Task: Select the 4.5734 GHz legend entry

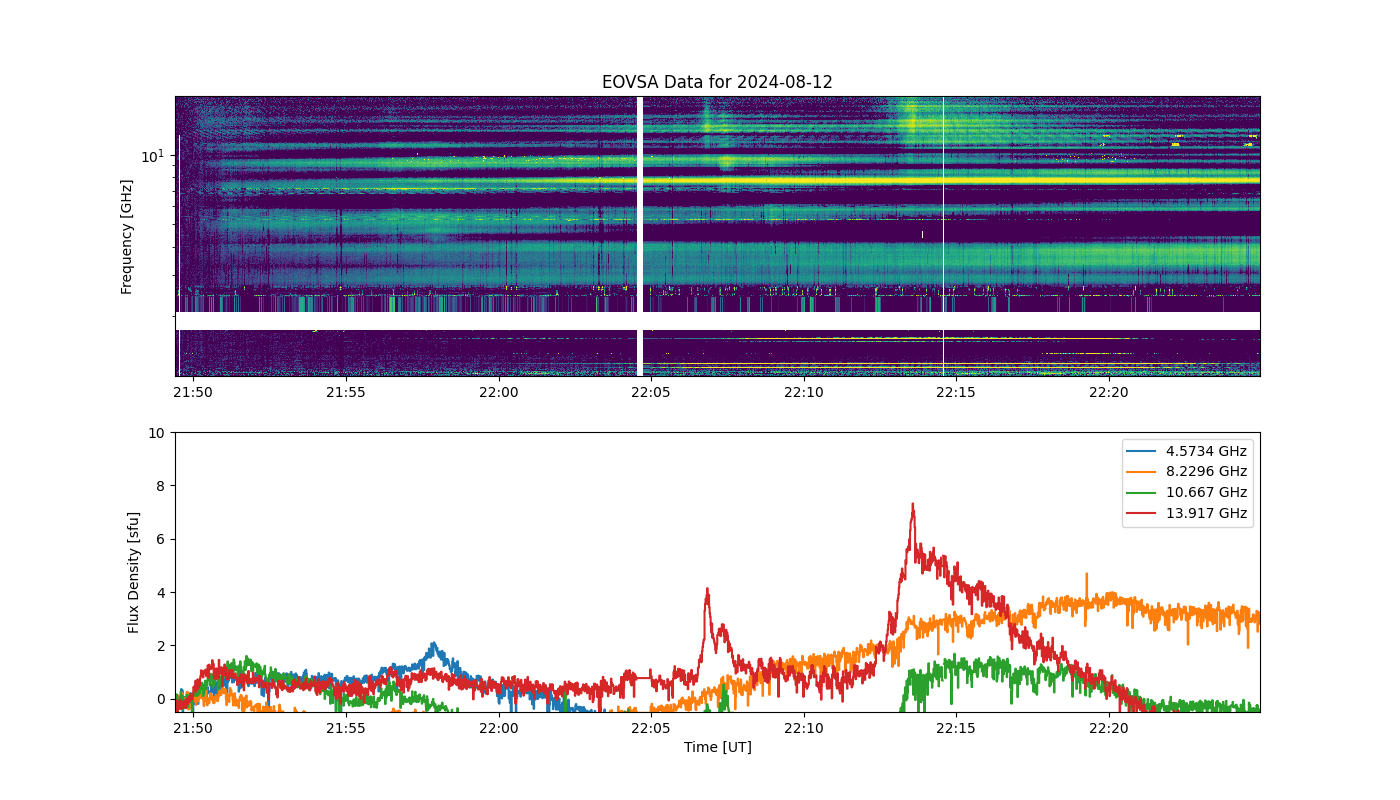Action: click(1187, 451)
